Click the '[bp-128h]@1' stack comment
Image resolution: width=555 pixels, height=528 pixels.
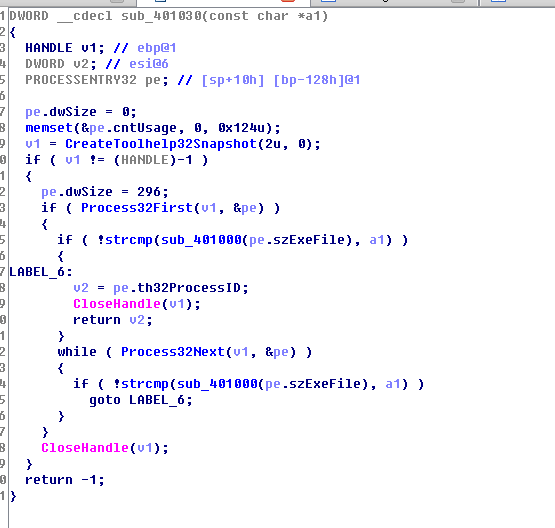pos(317,80)
